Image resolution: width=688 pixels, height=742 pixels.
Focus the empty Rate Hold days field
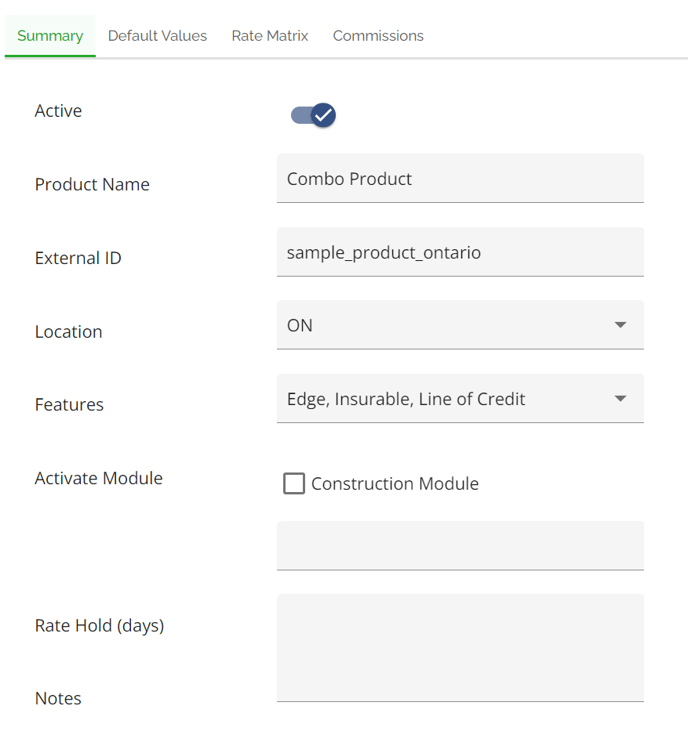click(460, 546)
